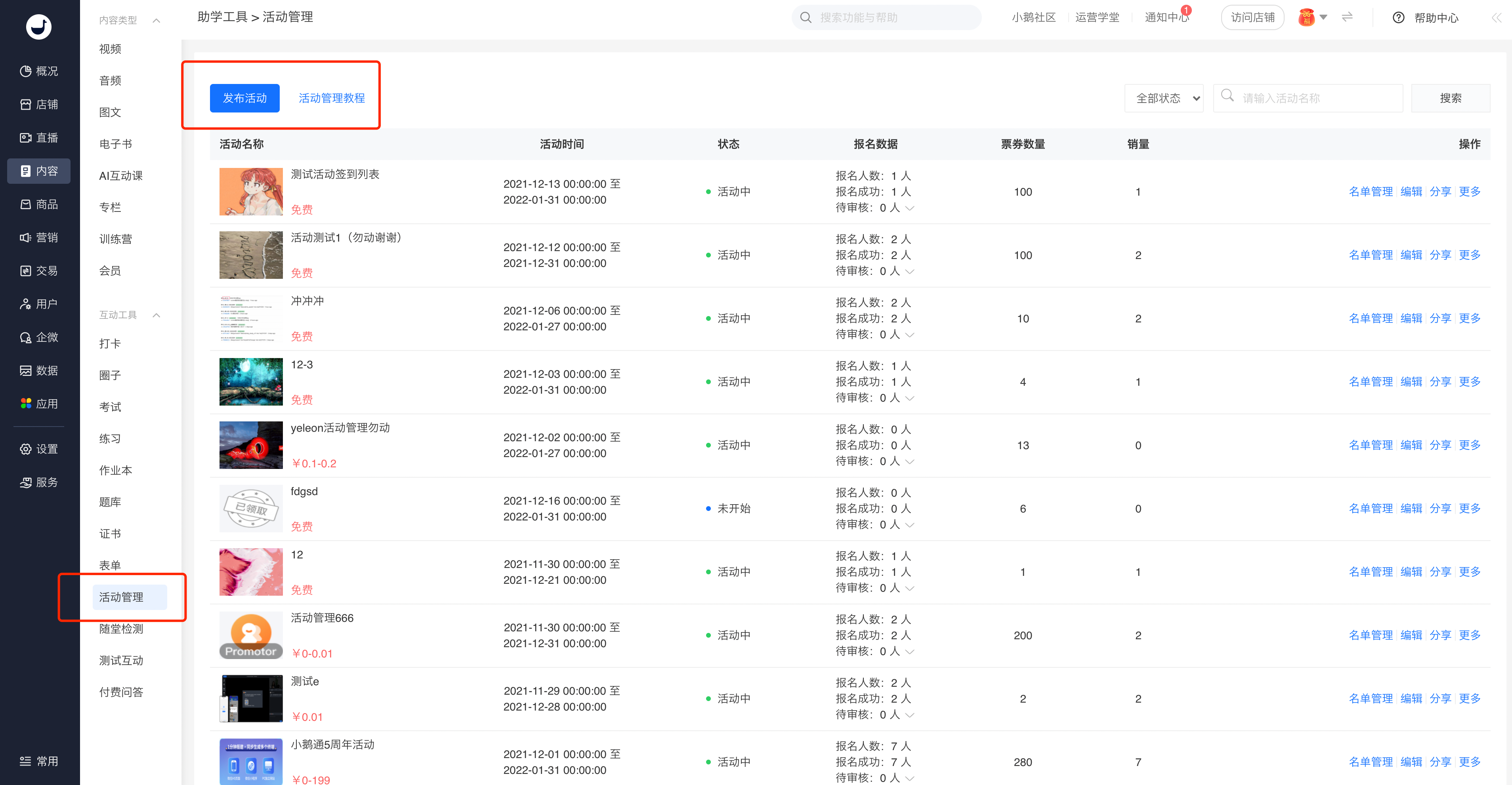Go to 直播 live section icon
The height and width of the screenshot is (785, 1512).
click(25, 138)
